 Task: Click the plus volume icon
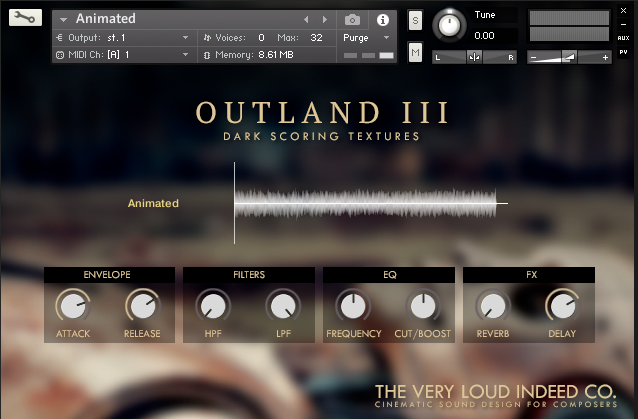pos(605,57)
